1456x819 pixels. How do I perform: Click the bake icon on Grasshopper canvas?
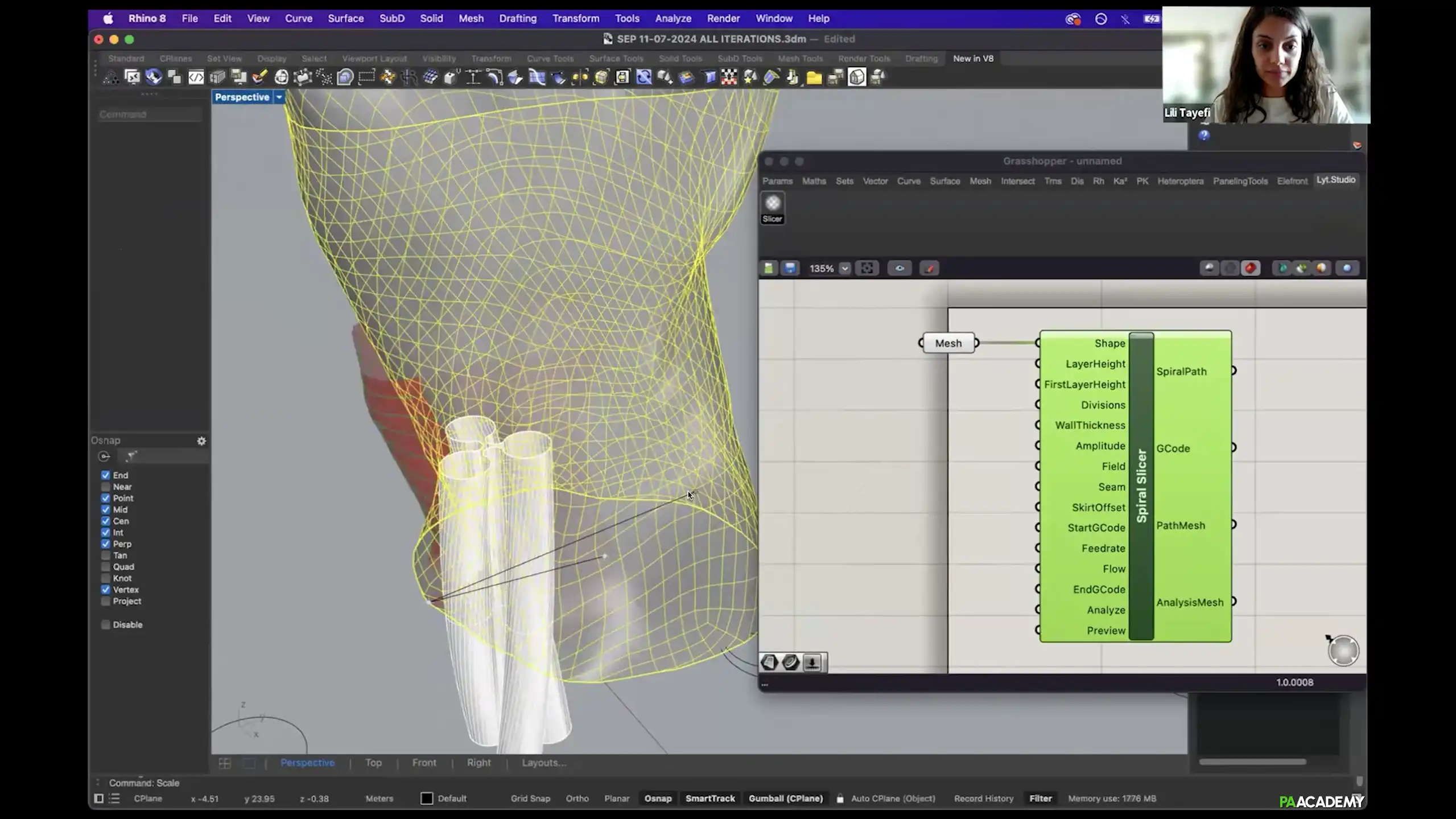[812, 662]
